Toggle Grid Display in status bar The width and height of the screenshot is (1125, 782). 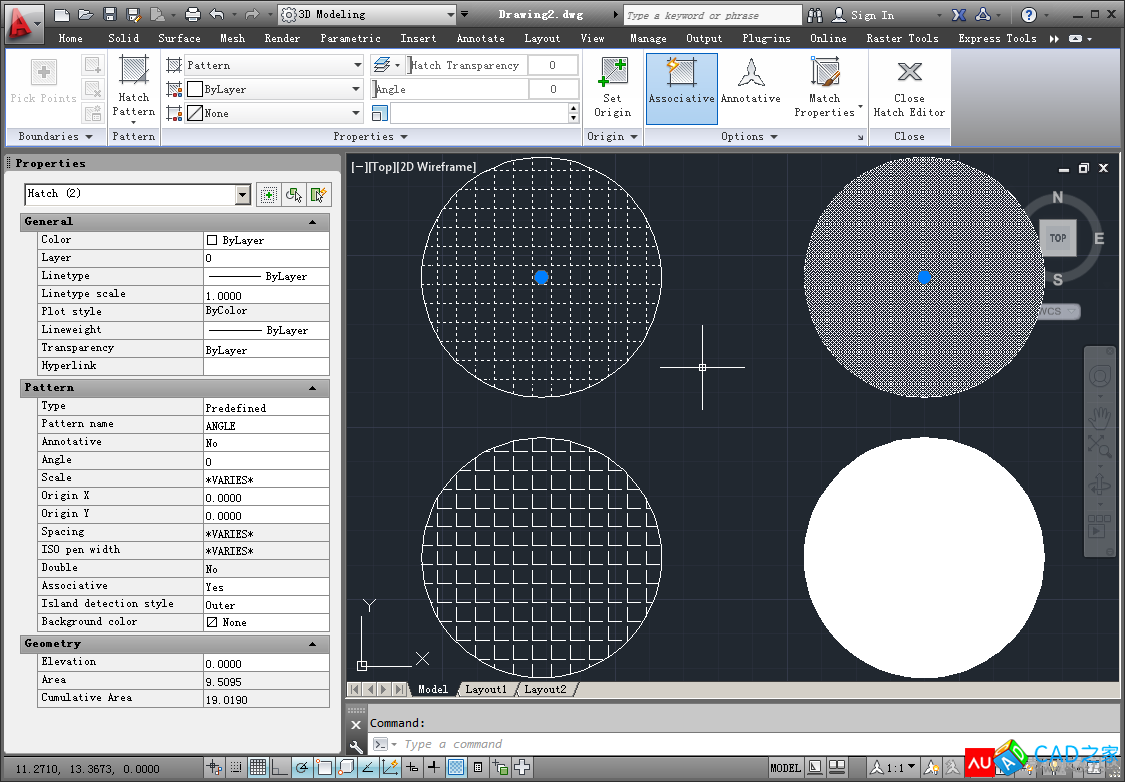[x=258, y=768]
